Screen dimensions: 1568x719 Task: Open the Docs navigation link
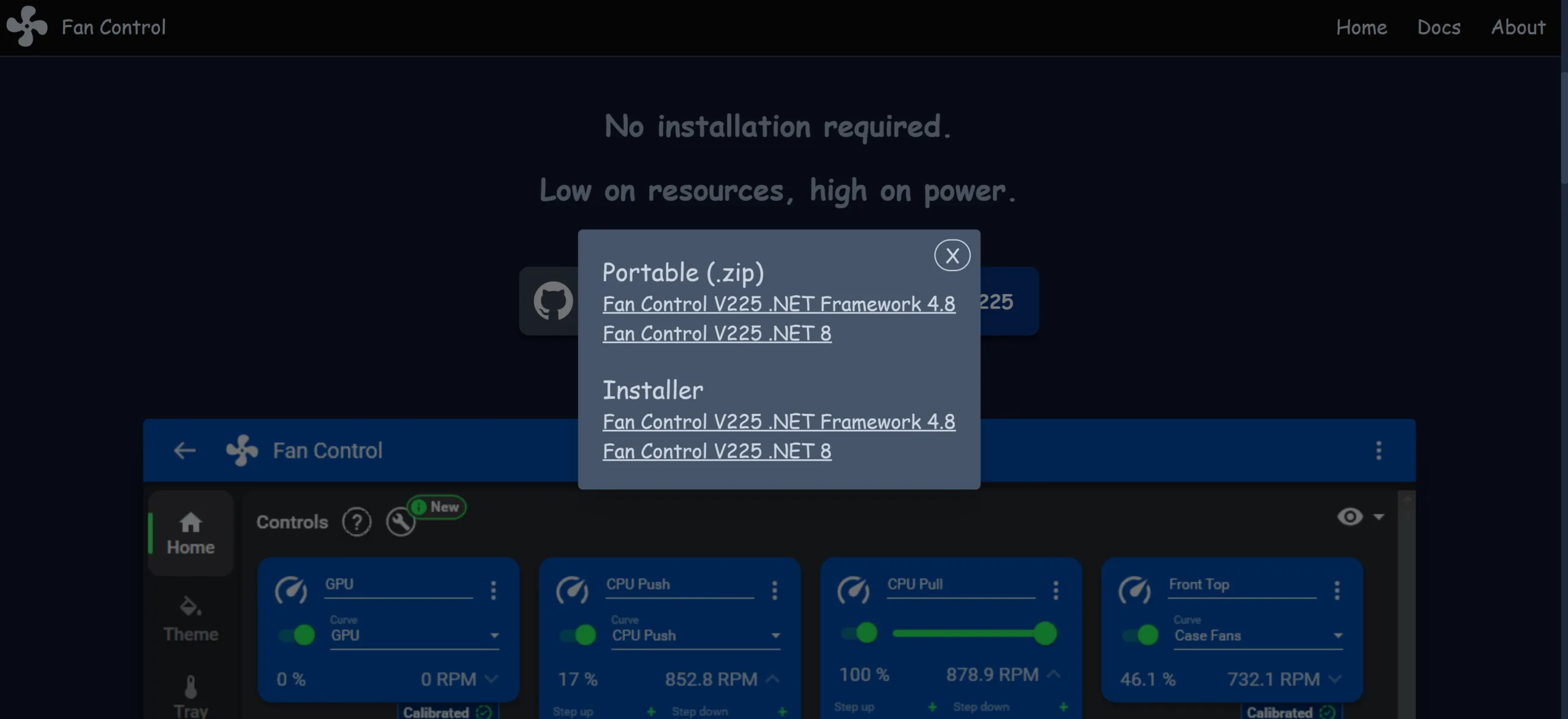1438,28
